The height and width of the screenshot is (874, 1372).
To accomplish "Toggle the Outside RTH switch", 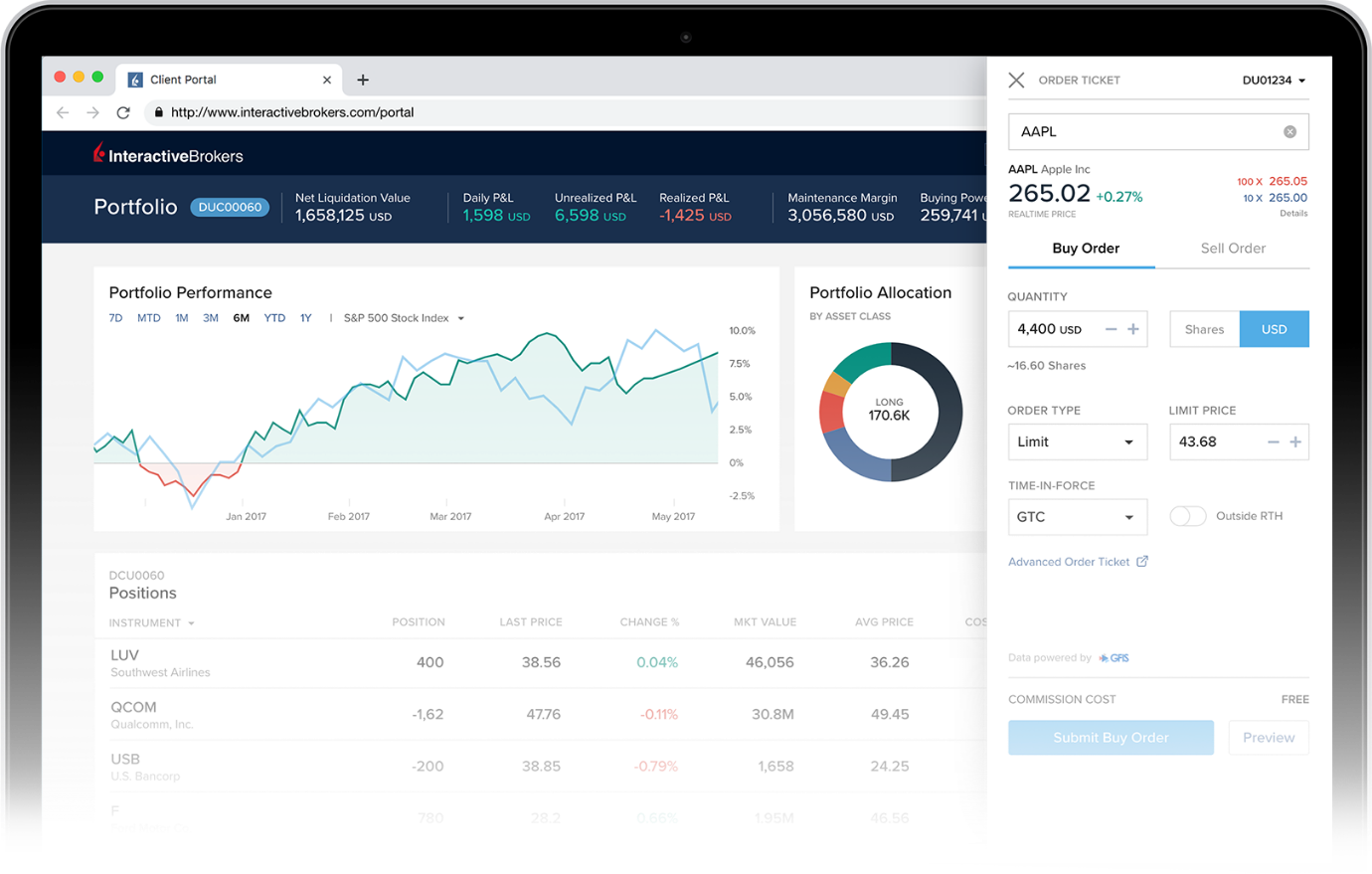I will click(x=1188, y=516).
